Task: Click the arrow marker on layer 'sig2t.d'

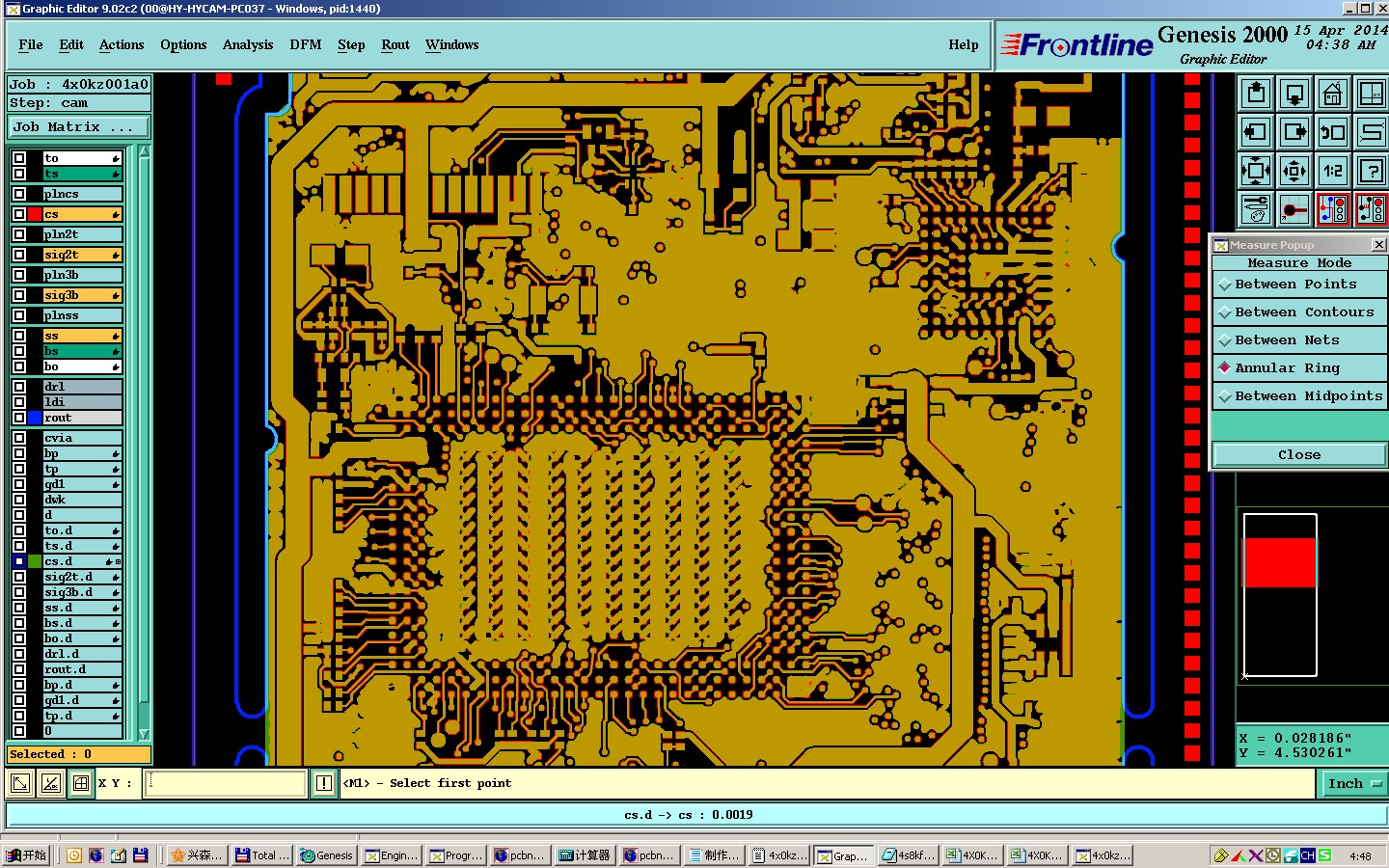Action: pyautogui.click(x=116, y=577)
